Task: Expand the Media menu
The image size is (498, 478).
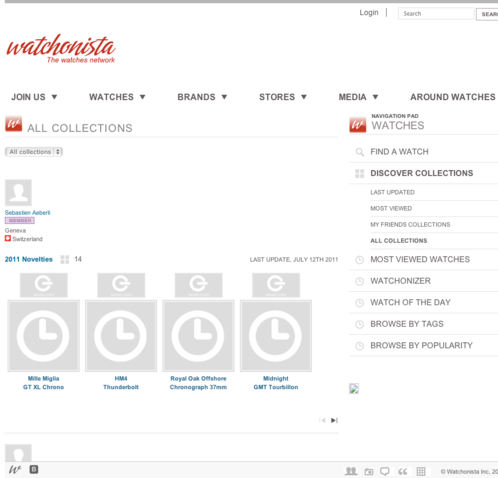Action: click(358, 97)
